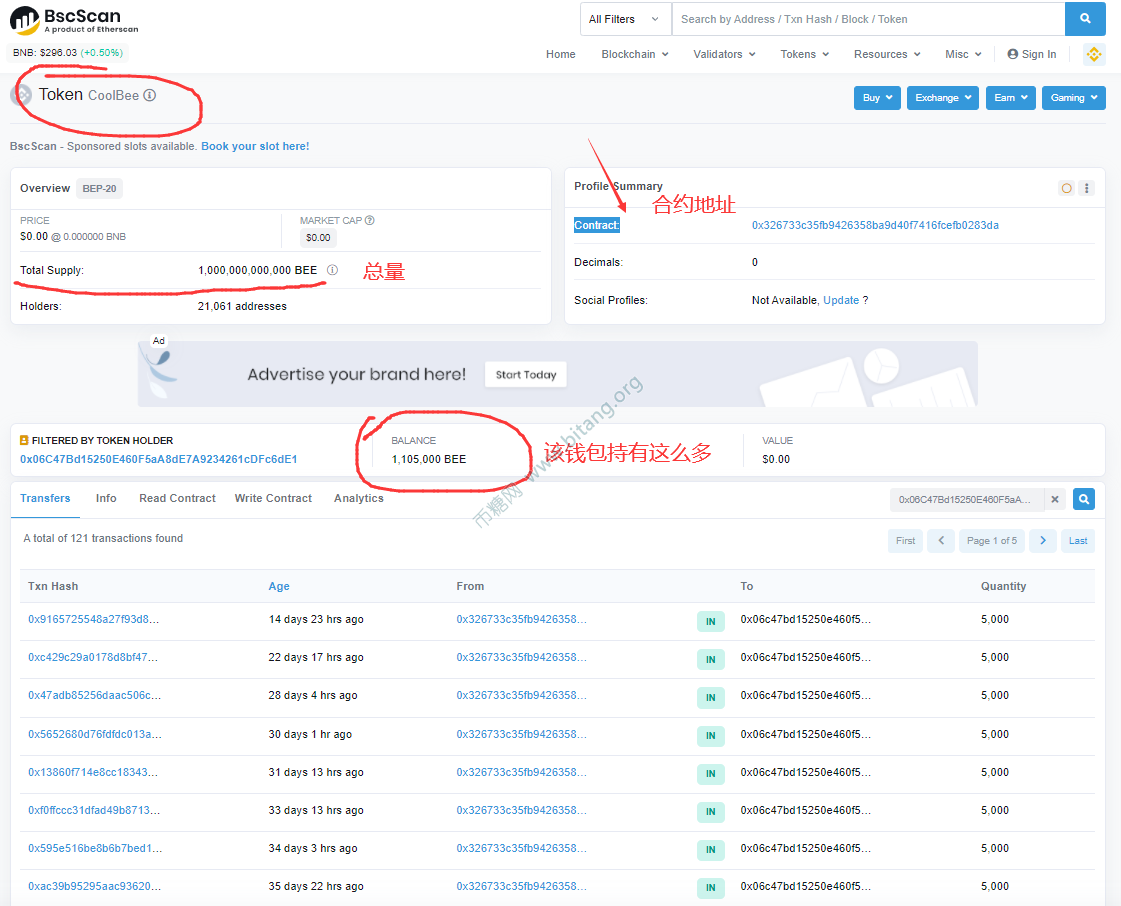Viewport: 1121px width, 906px height.
Task: Click the blue filter search icon button
Action: (1084, 499)
